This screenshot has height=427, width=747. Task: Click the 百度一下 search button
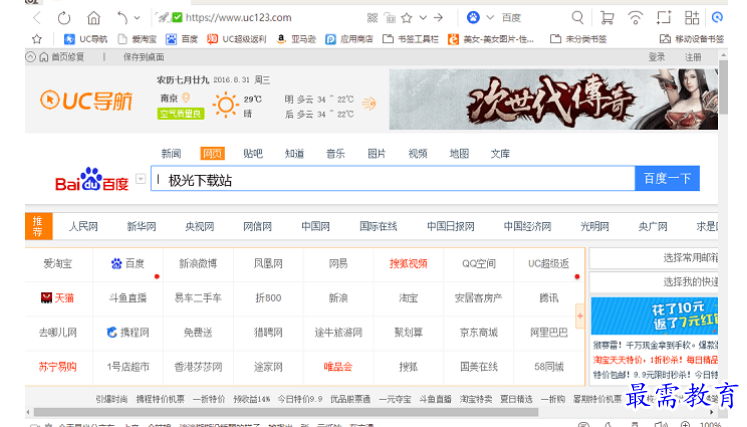pos(667,178)
